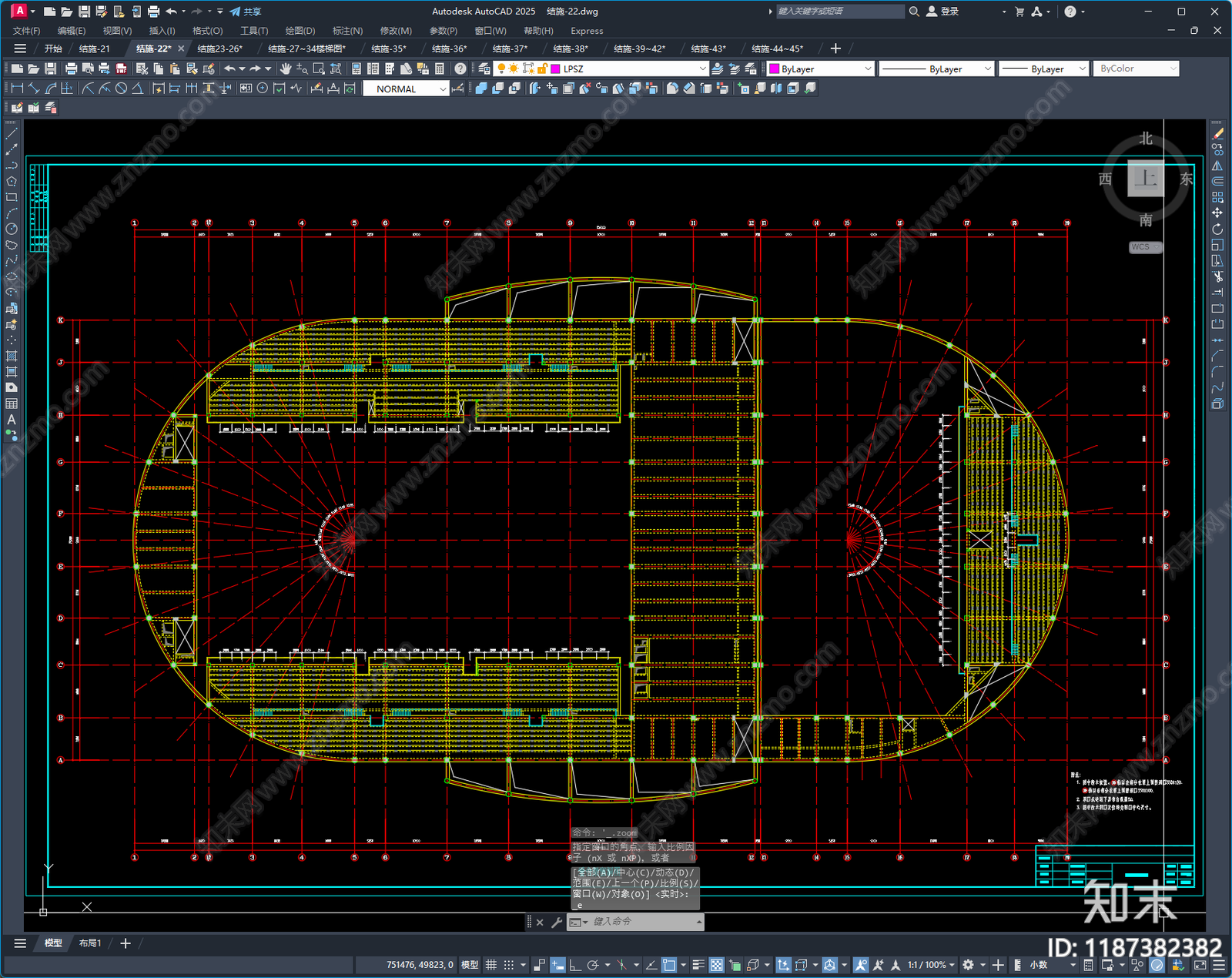
Task: Select the Hatch tool in draw toolbar
Action: pos(12,356)
